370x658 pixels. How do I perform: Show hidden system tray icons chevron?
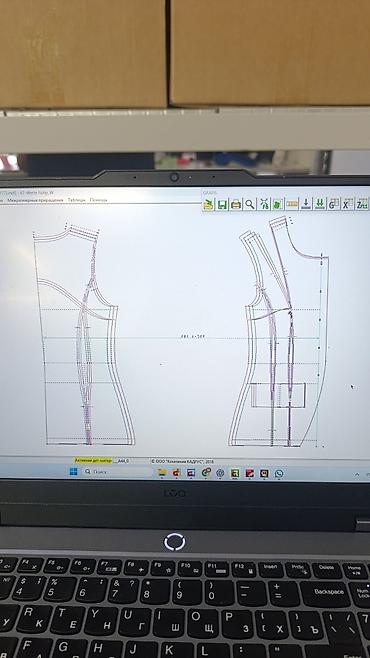[x=357, y=475]
